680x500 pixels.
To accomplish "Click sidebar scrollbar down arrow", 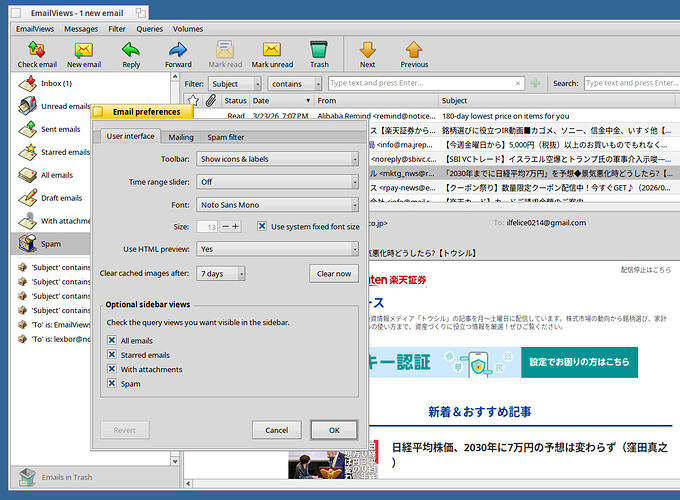I will click(175, 461).
